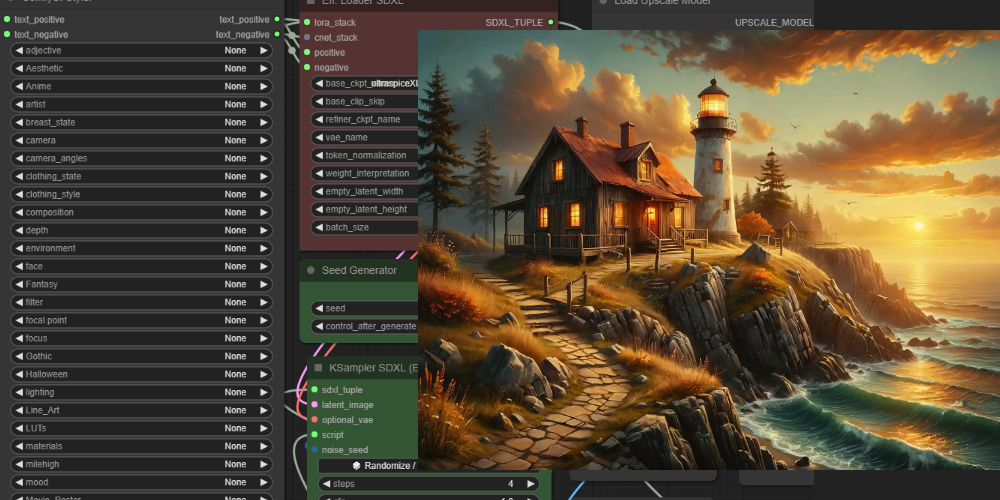
Task: Click the increase arrow on the steps widget
Action: click(530, 484)
